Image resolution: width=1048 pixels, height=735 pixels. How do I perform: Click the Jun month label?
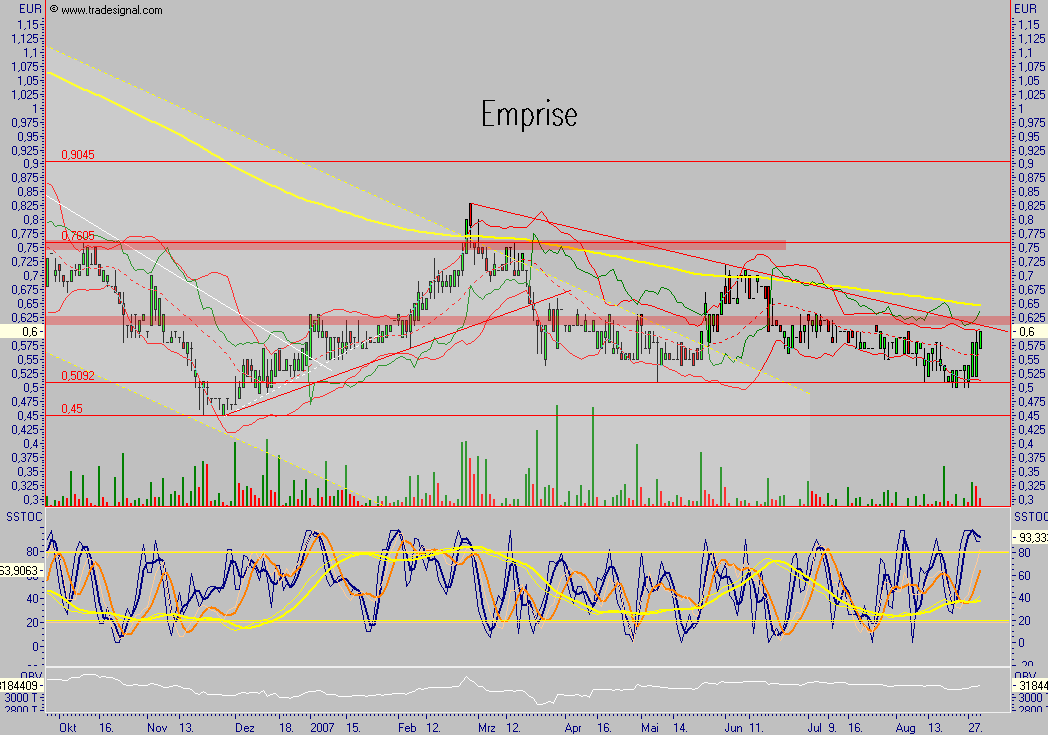(x=732, y=728)
